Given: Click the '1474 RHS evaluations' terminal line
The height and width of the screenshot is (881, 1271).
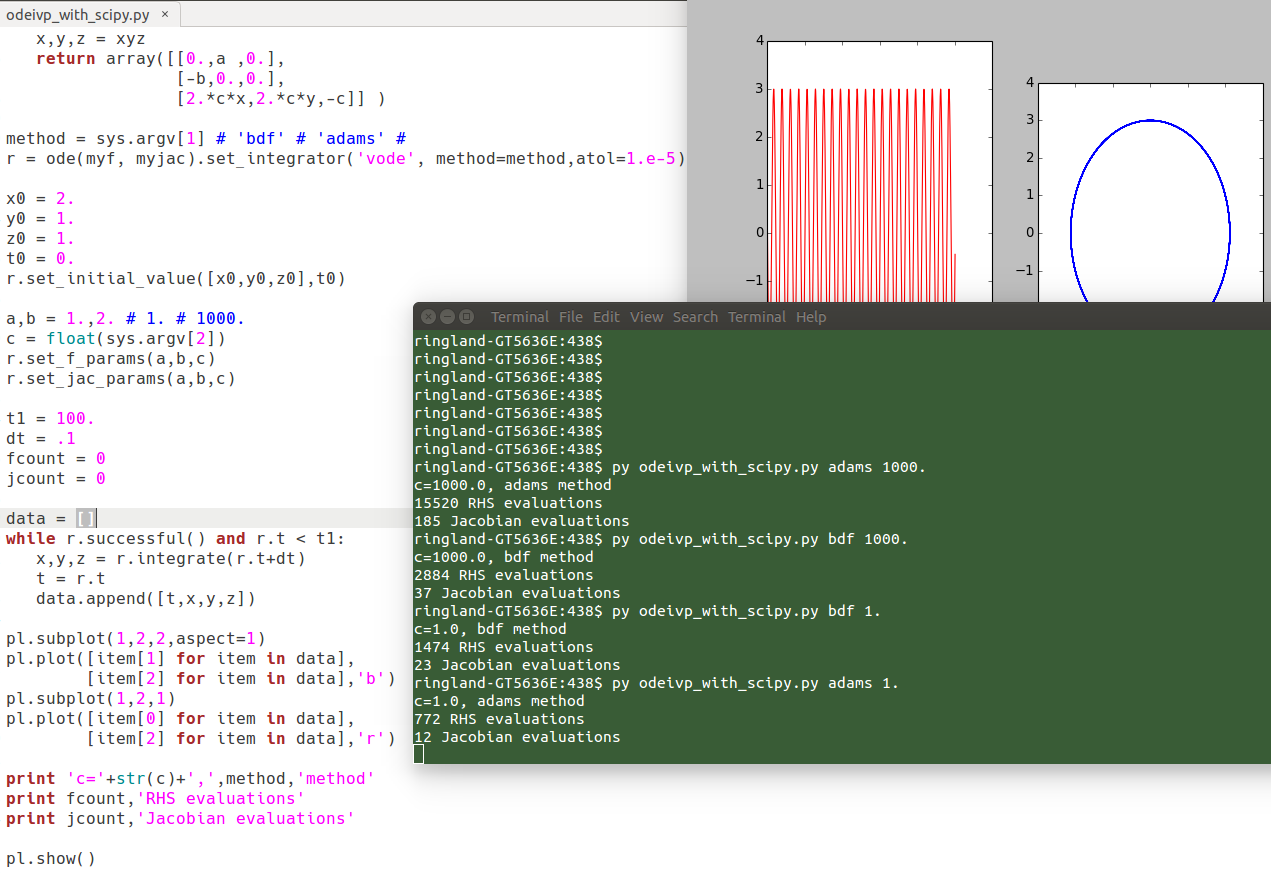Looking at the screenshot, I should (x=503, y=647).
